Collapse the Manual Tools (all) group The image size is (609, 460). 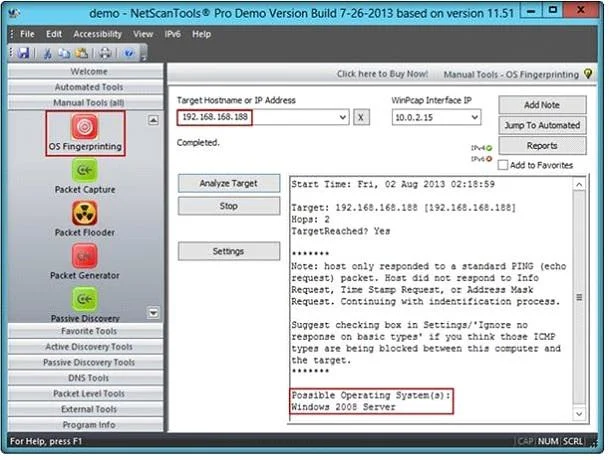click(x=85, y=103)
